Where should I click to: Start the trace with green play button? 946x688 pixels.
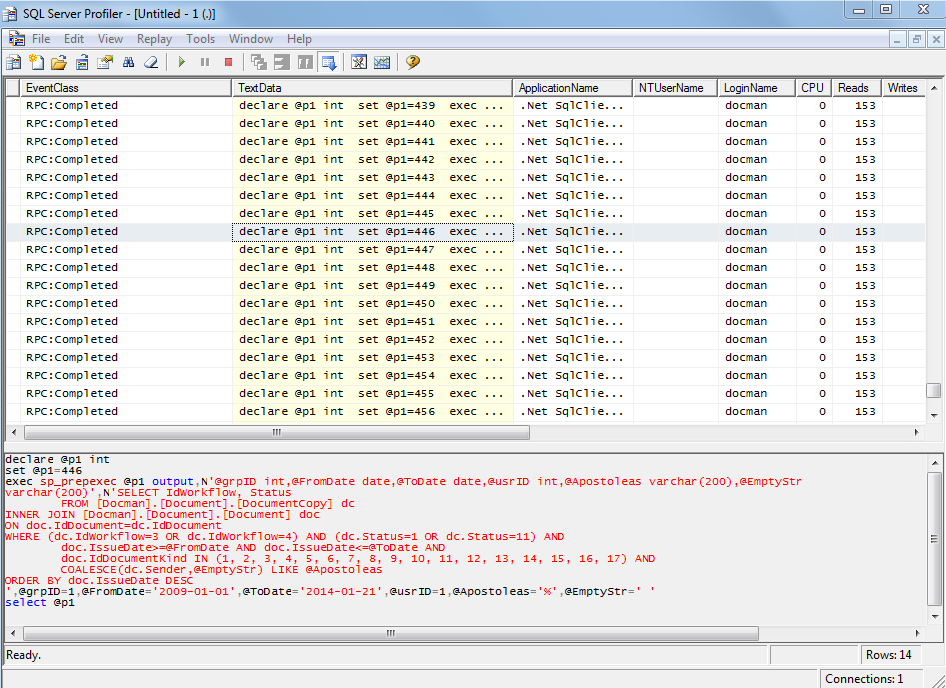click(181, 62)
